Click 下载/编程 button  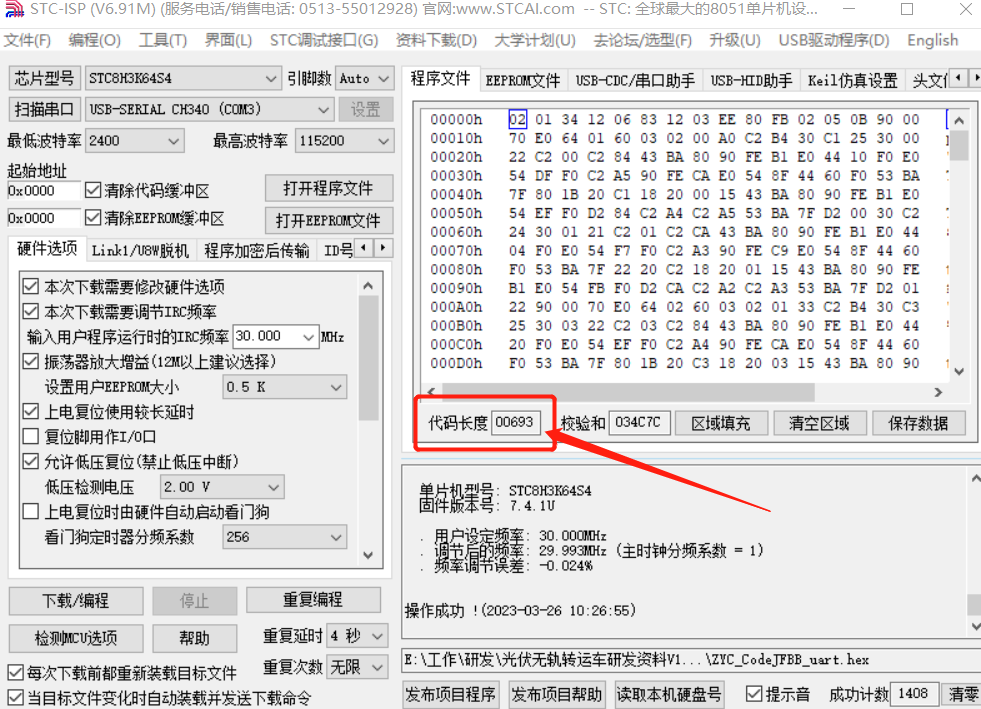[x=76, y=601]
